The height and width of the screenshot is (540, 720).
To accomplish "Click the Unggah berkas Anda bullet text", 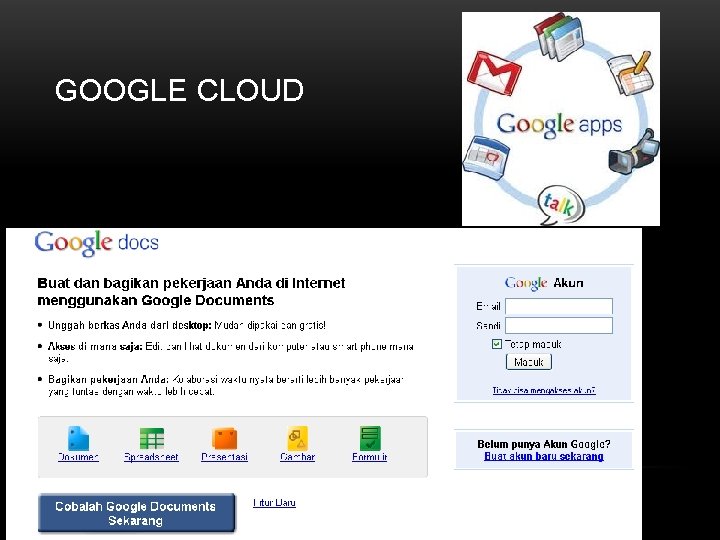I will tap(187, 325).
